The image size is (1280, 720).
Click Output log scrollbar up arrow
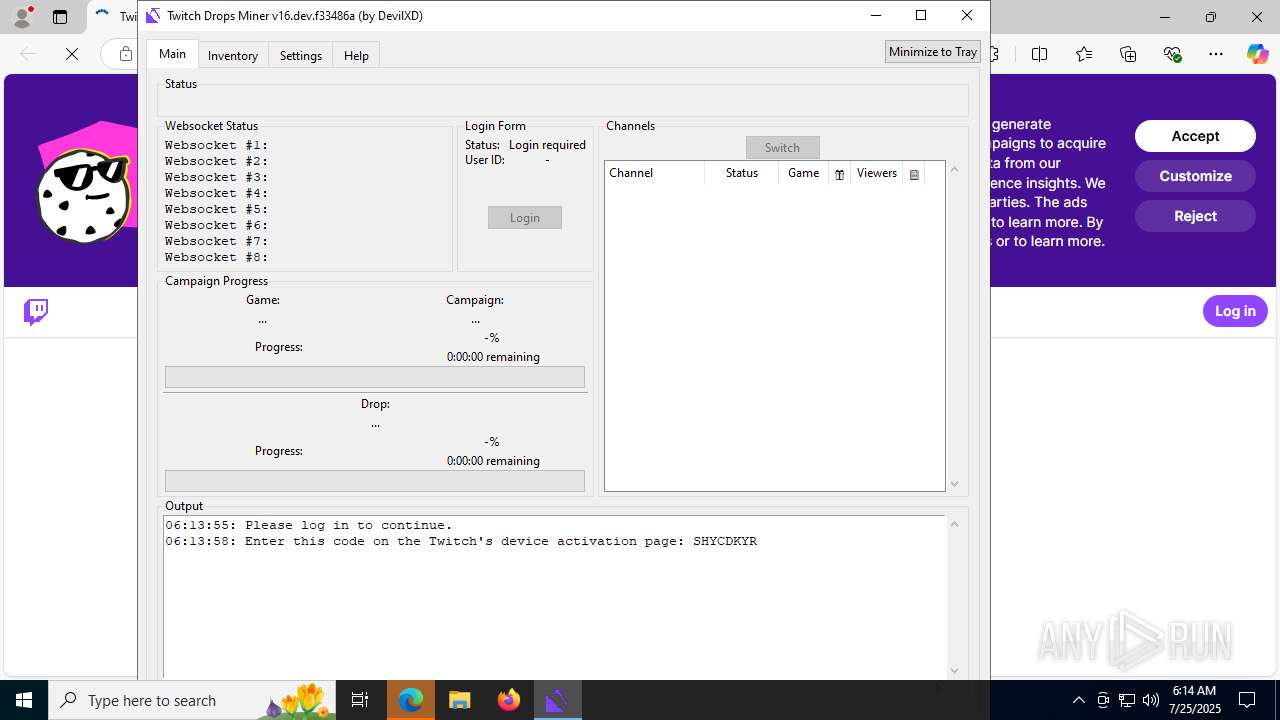pyautogui.click(x=954, y=524)
